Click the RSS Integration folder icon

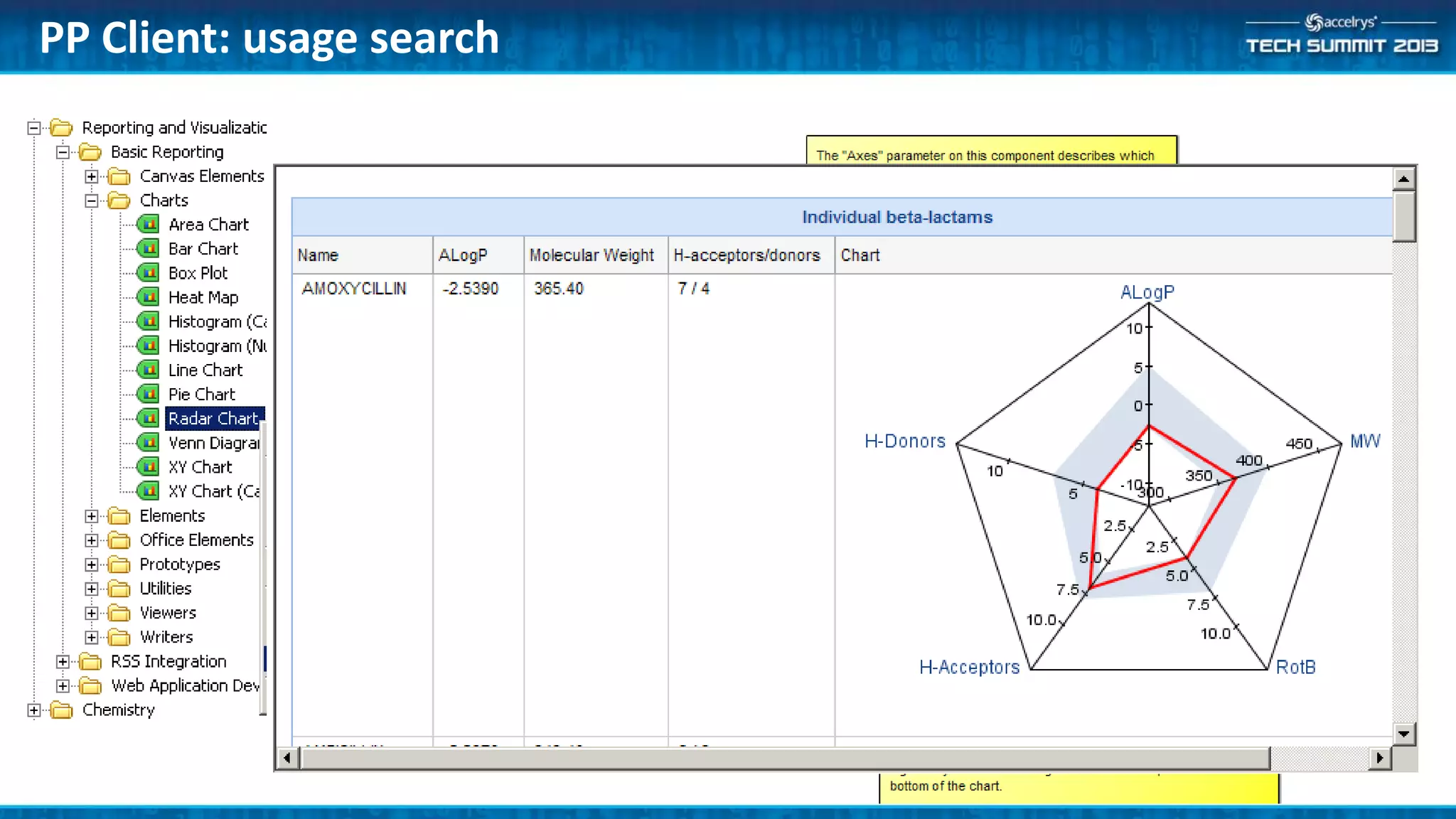point(90,662)
